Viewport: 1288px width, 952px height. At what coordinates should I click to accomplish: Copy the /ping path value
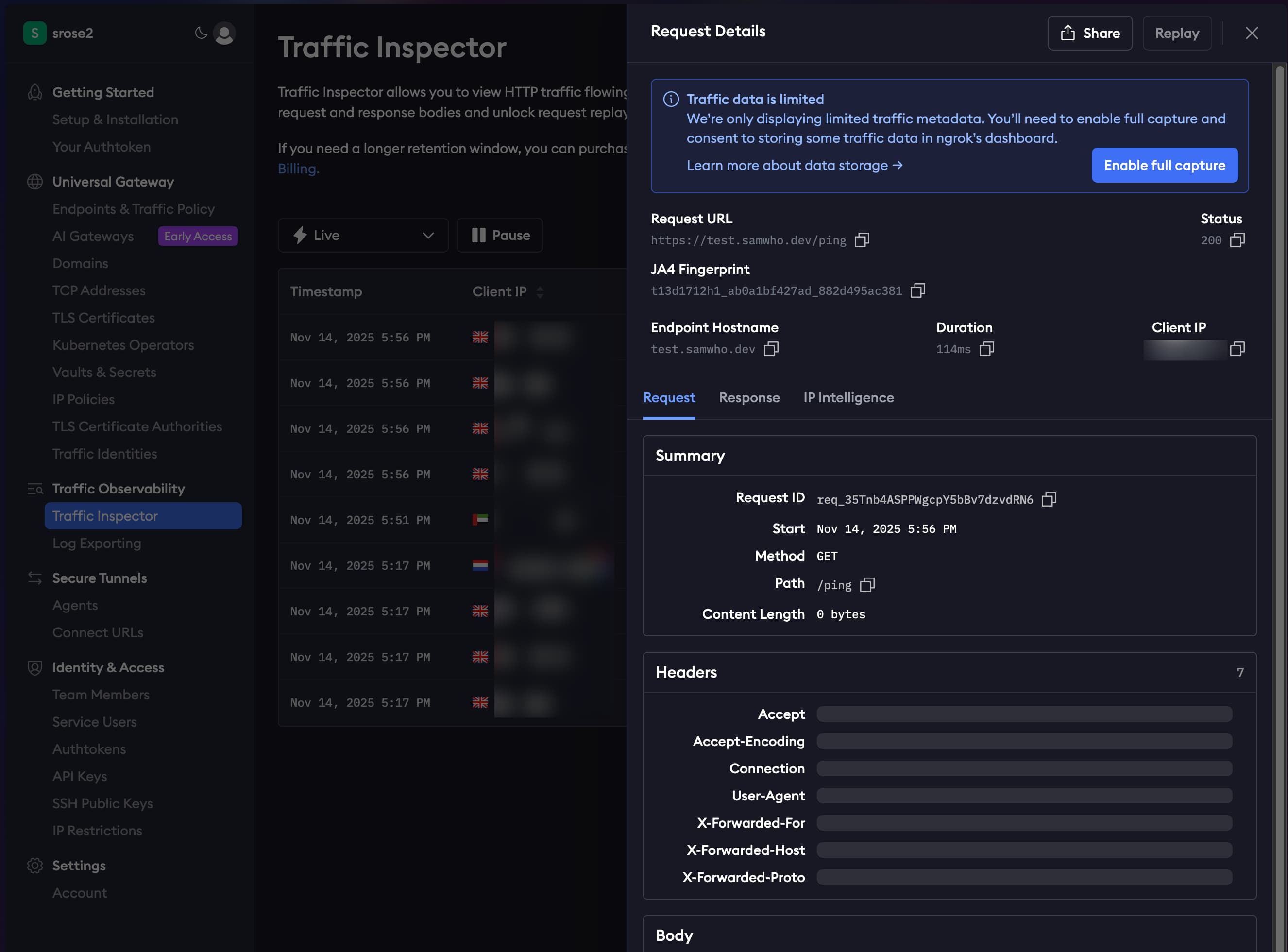click(x=867, y=584)
